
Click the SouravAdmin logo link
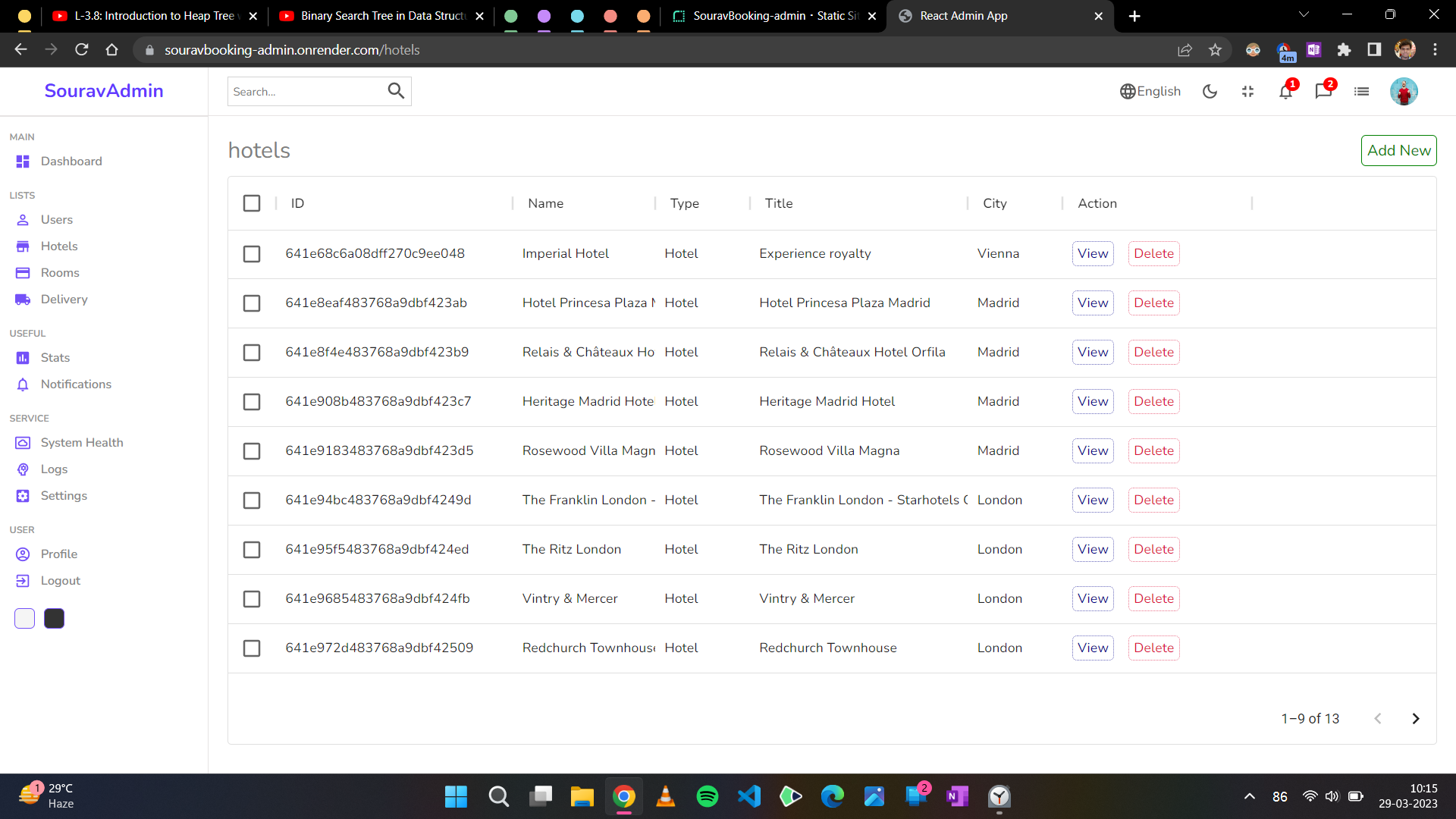[104, 90]
